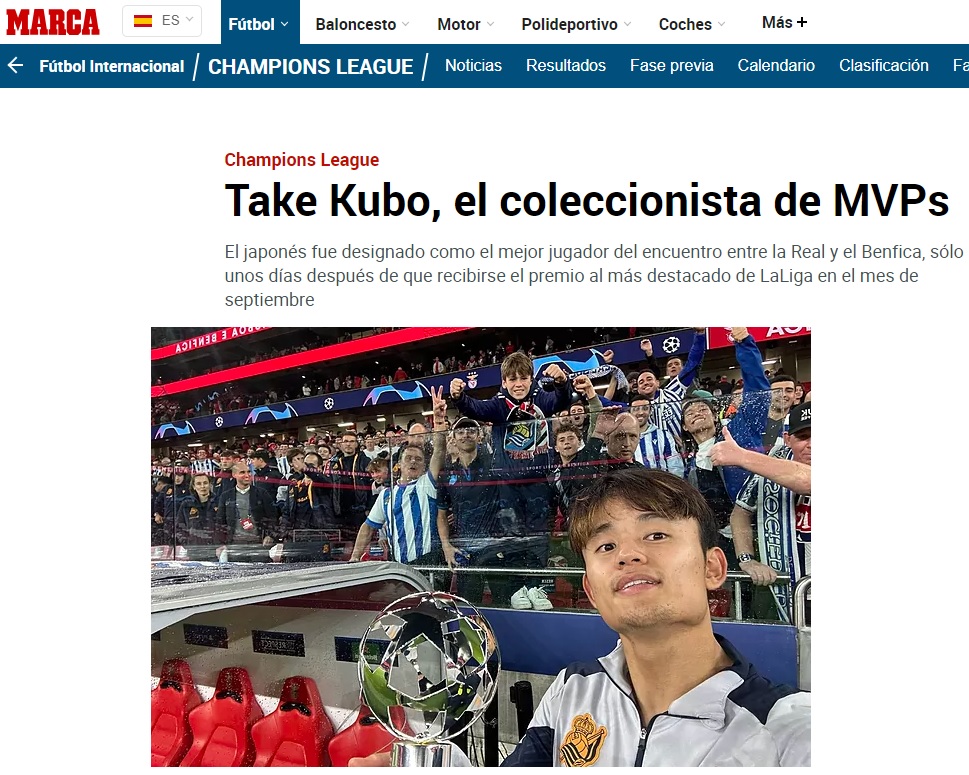Open the ES language selector dropdown
969x775 pixels.
click(162, 21)
